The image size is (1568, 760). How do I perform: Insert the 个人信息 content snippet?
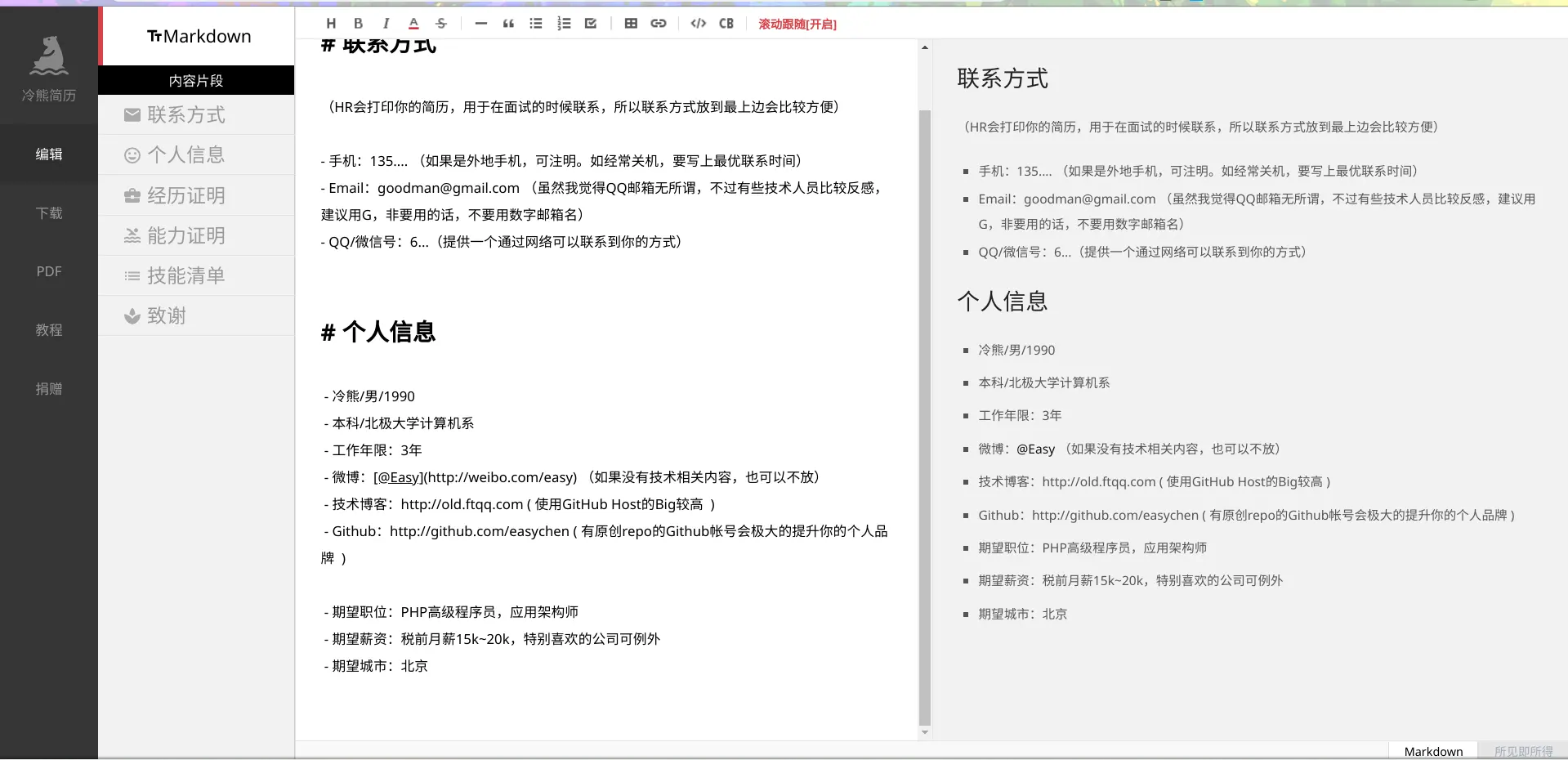click(x=196, y=154)
